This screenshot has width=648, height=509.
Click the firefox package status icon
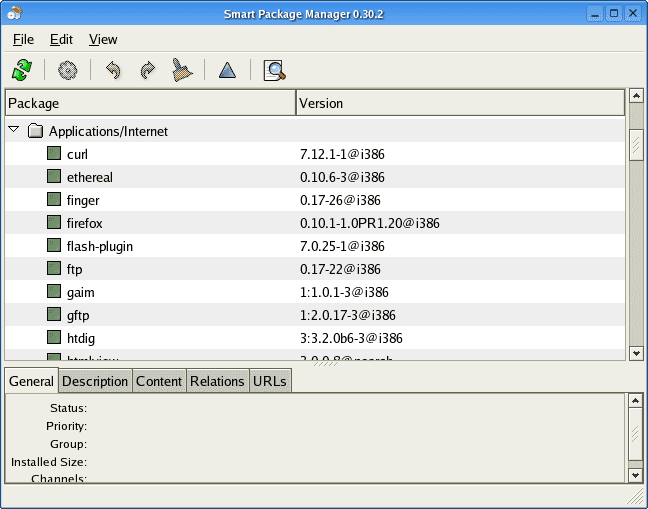[54, 223]
